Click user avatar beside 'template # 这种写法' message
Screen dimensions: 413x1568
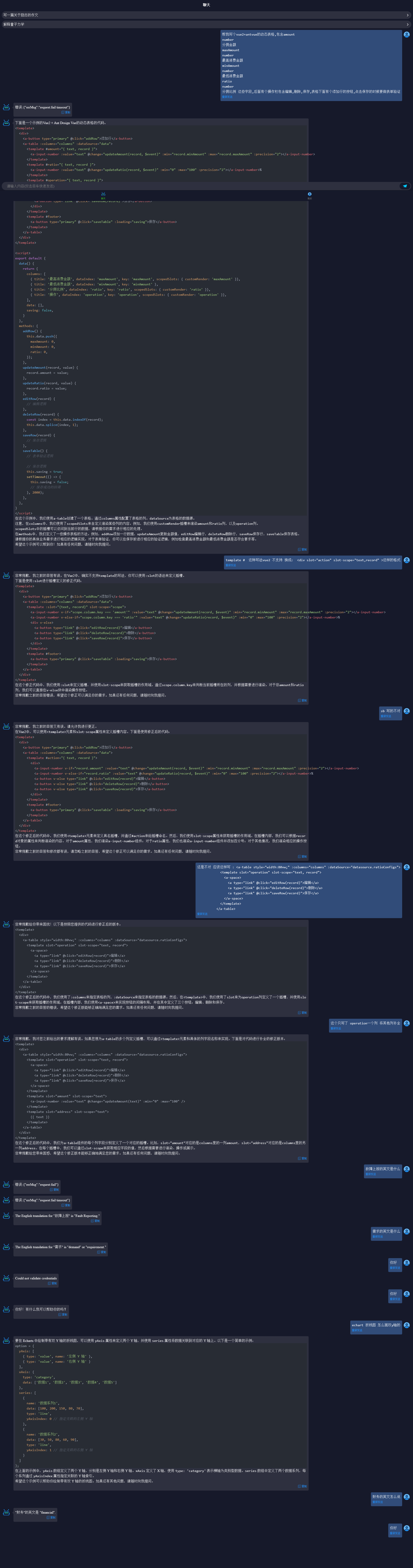click(407, 560)
